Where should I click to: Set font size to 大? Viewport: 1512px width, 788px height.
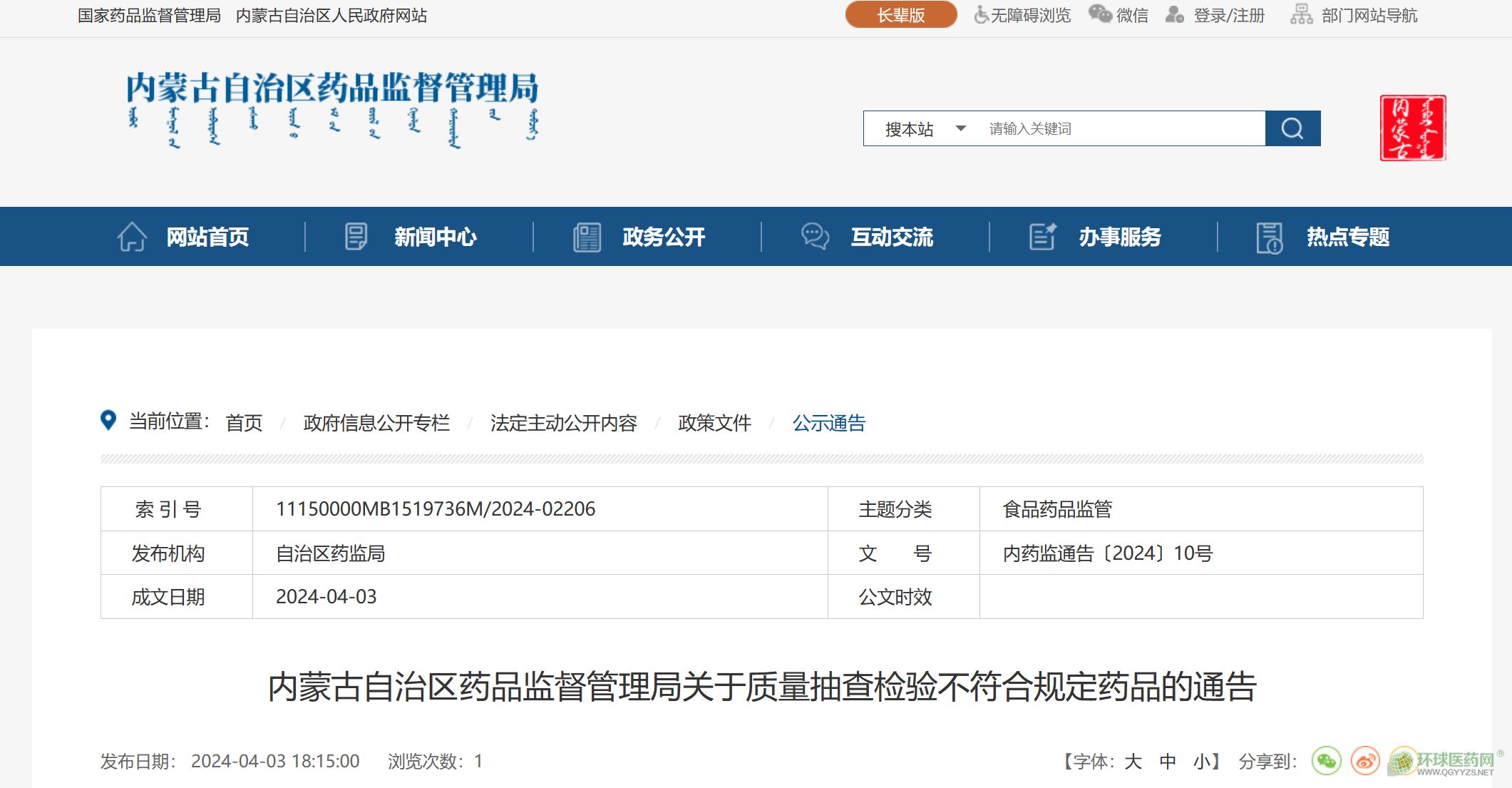coord(1133,762)
